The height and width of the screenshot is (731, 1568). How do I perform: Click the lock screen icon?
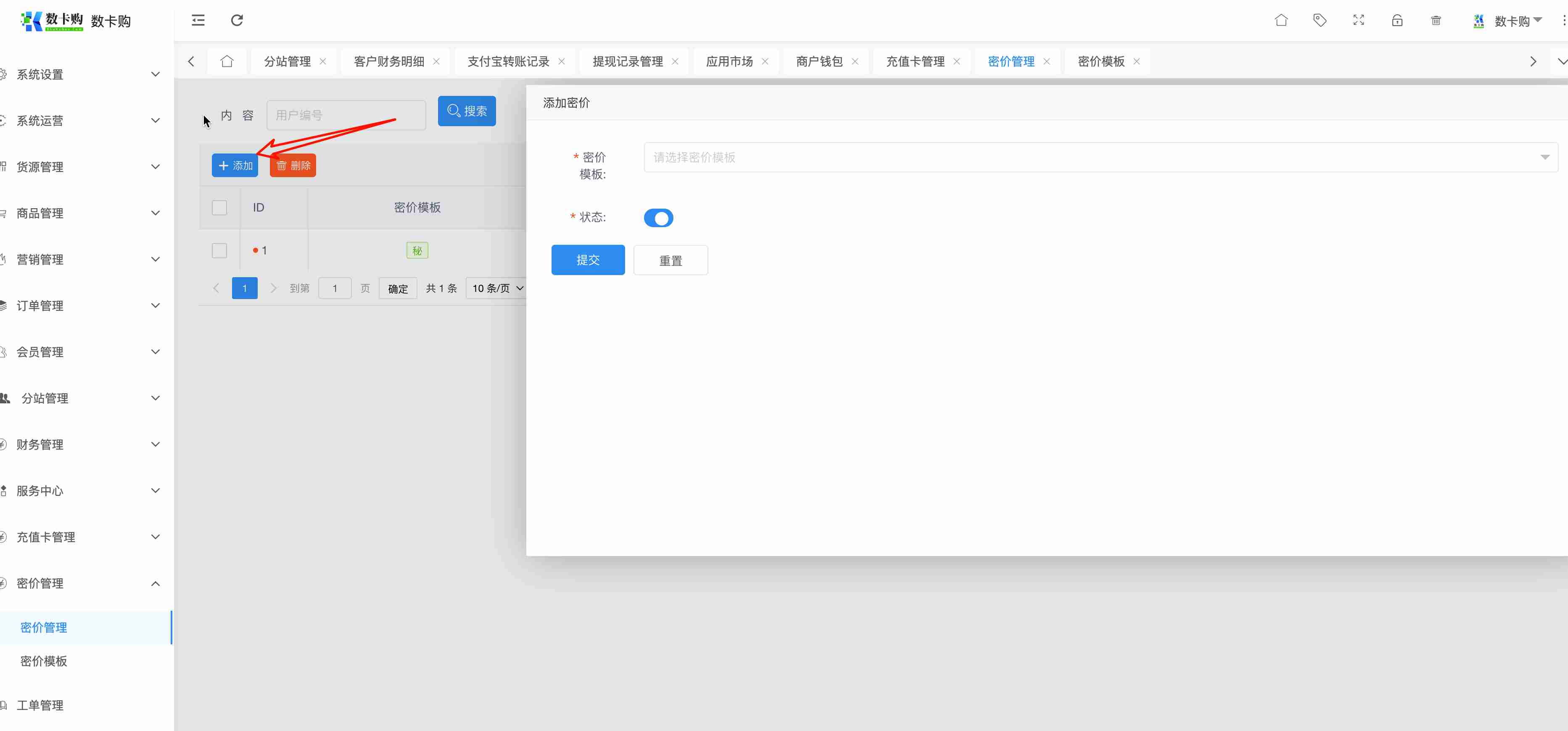(1397, 20)
